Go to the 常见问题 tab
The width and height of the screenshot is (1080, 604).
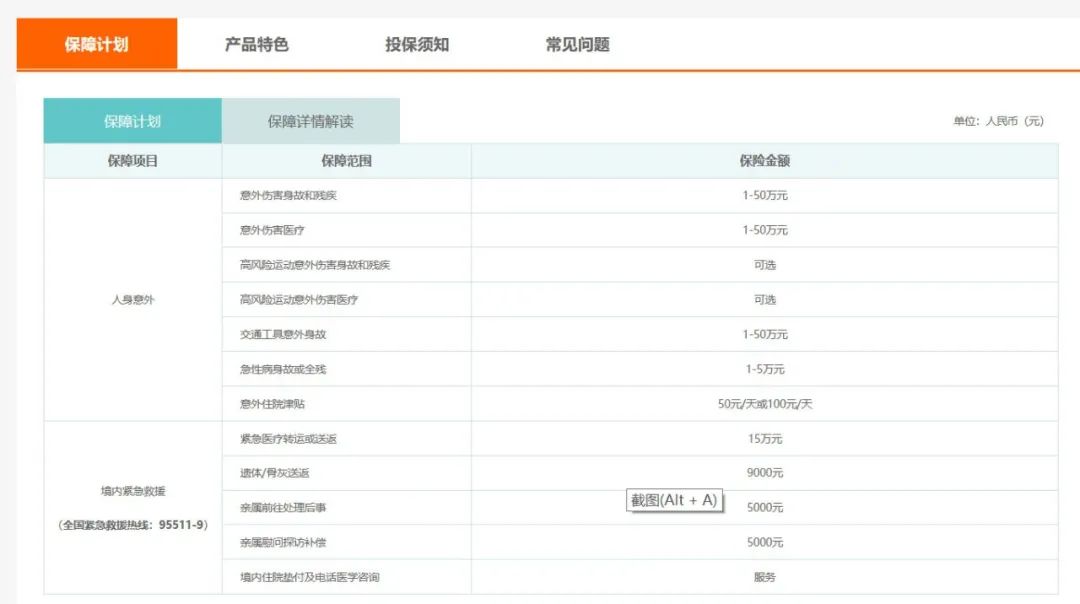(x=577, y=45)
